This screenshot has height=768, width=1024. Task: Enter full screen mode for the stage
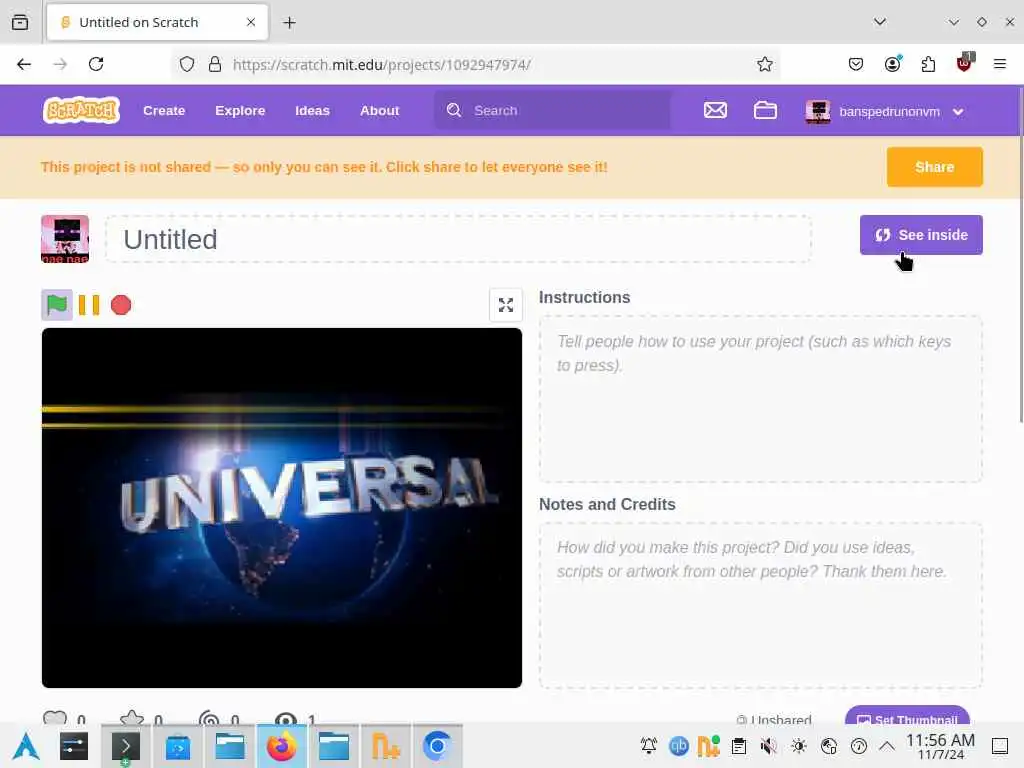[506, 305]
